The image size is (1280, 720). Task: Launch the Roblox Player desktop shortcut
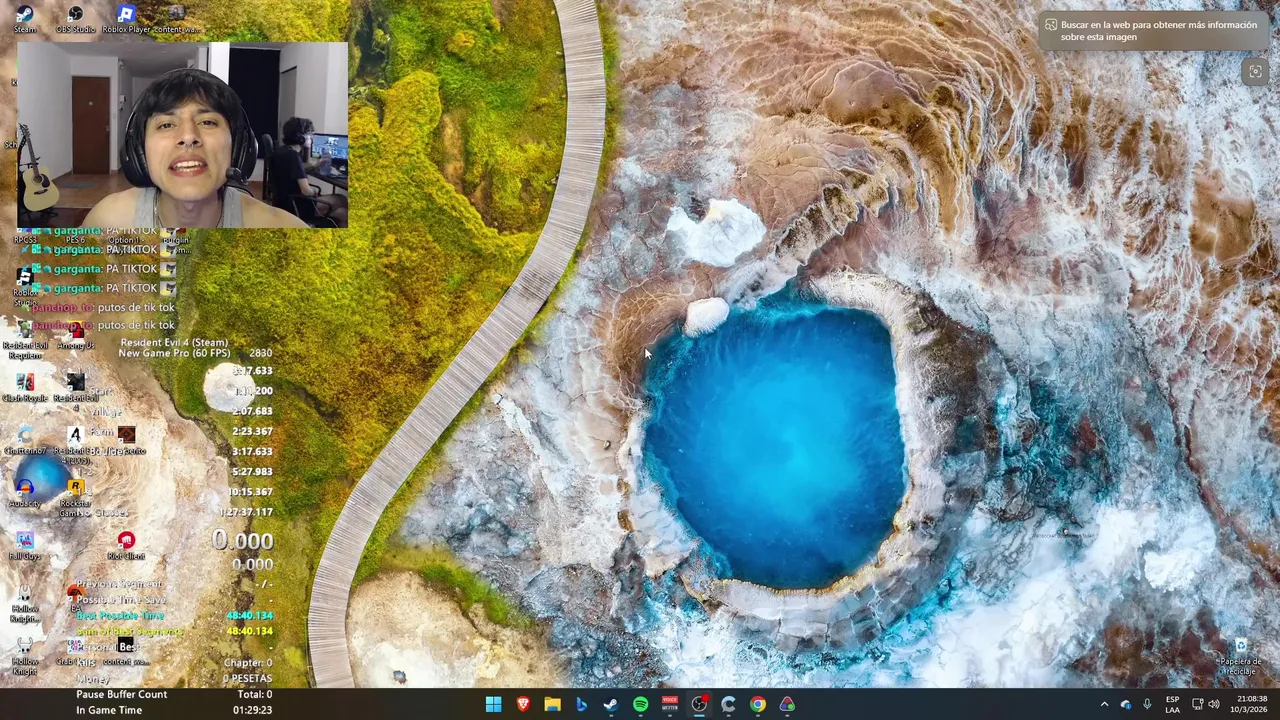pos(126,18)
